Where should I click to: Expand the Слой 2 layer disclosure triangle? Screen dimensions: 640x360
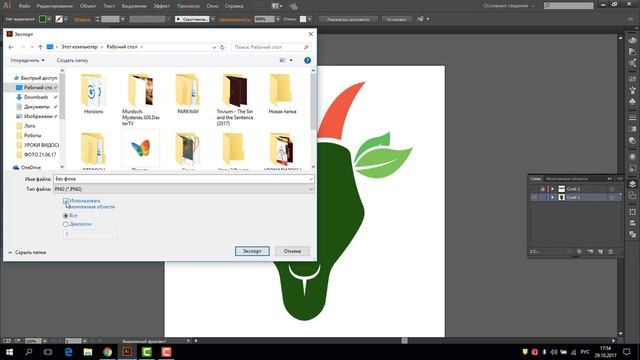point(553,189)
